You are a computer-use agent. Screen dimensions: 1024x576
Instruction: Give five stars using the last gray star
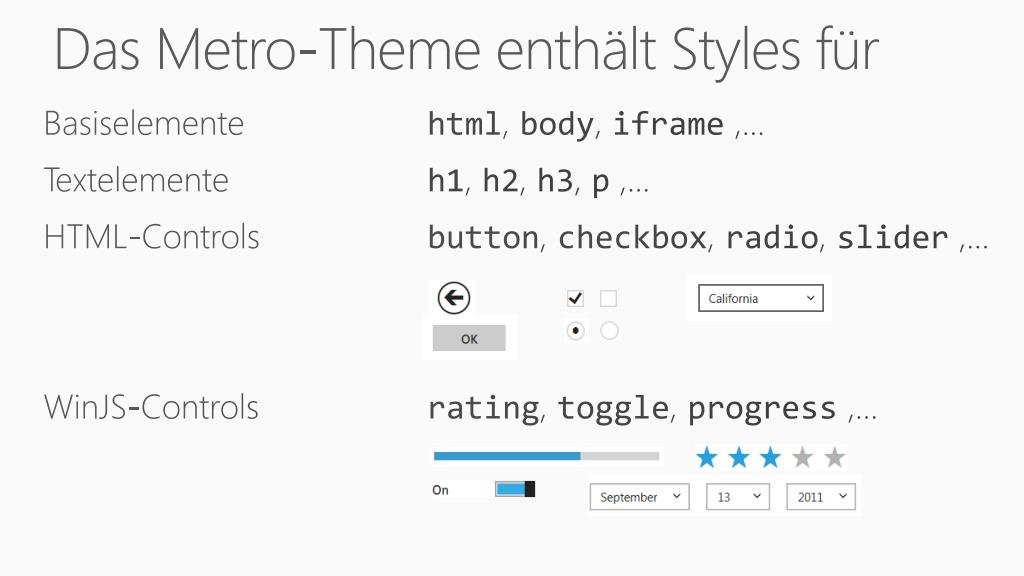tap(835, 458)
